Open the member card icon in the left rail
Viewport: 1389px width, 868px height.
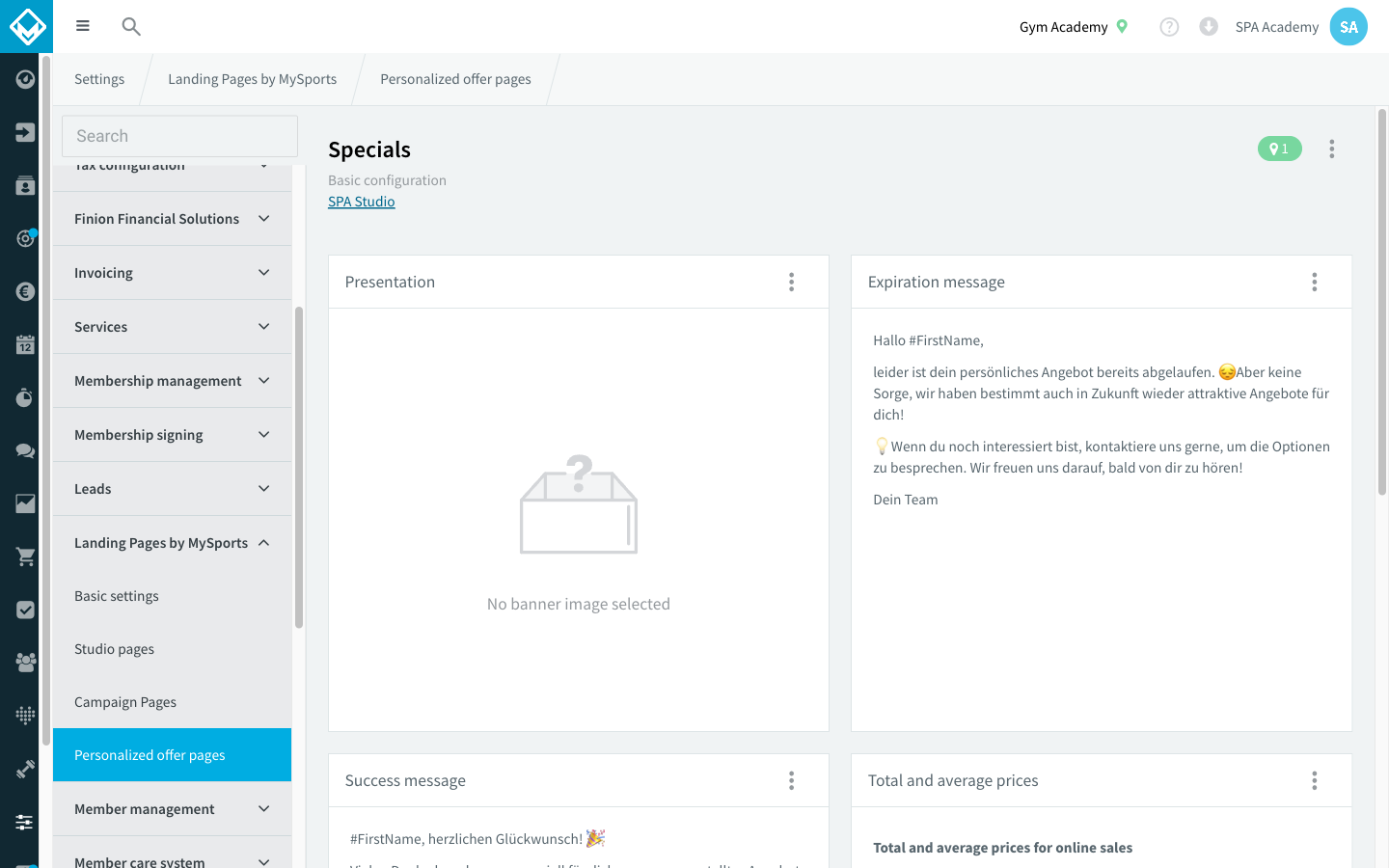click(x=25, y=185)
